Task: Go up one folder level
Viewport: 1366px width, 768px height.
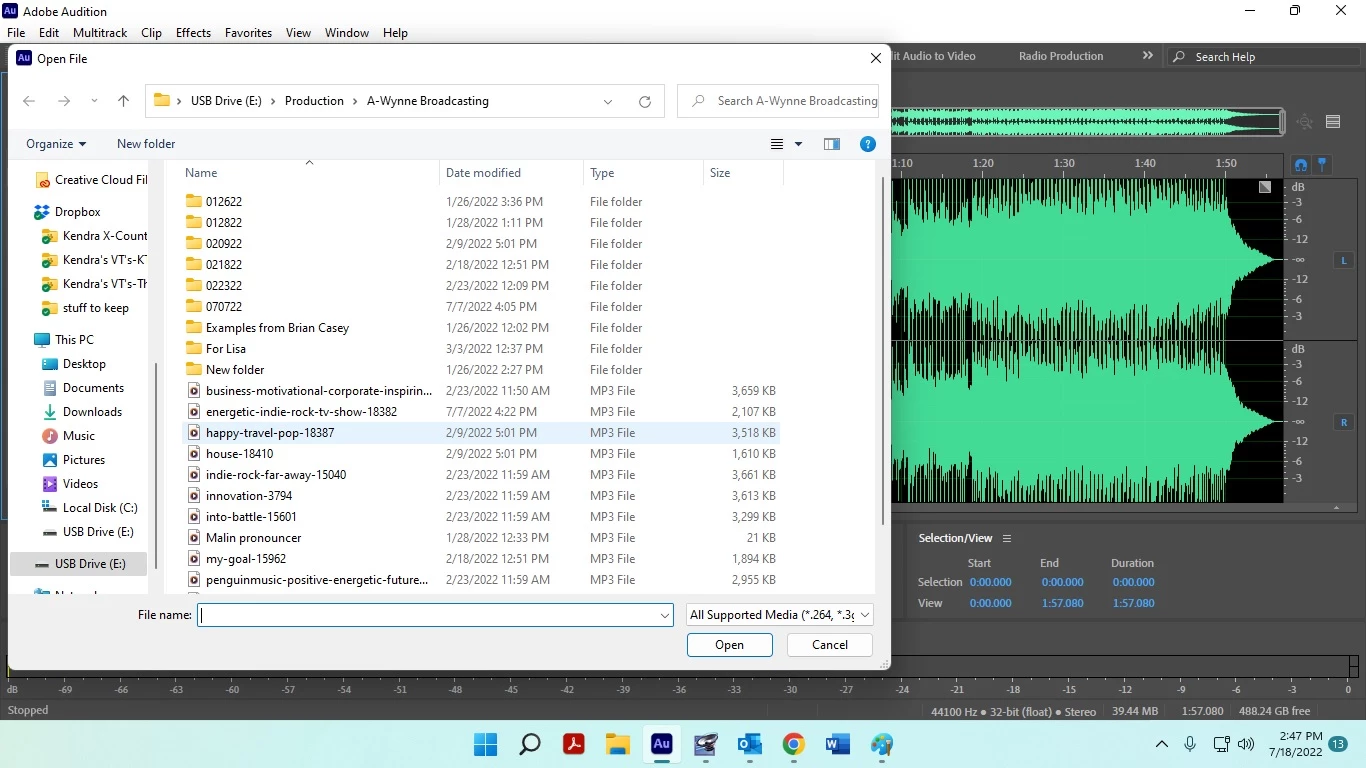Action: (x=123, y=101)
